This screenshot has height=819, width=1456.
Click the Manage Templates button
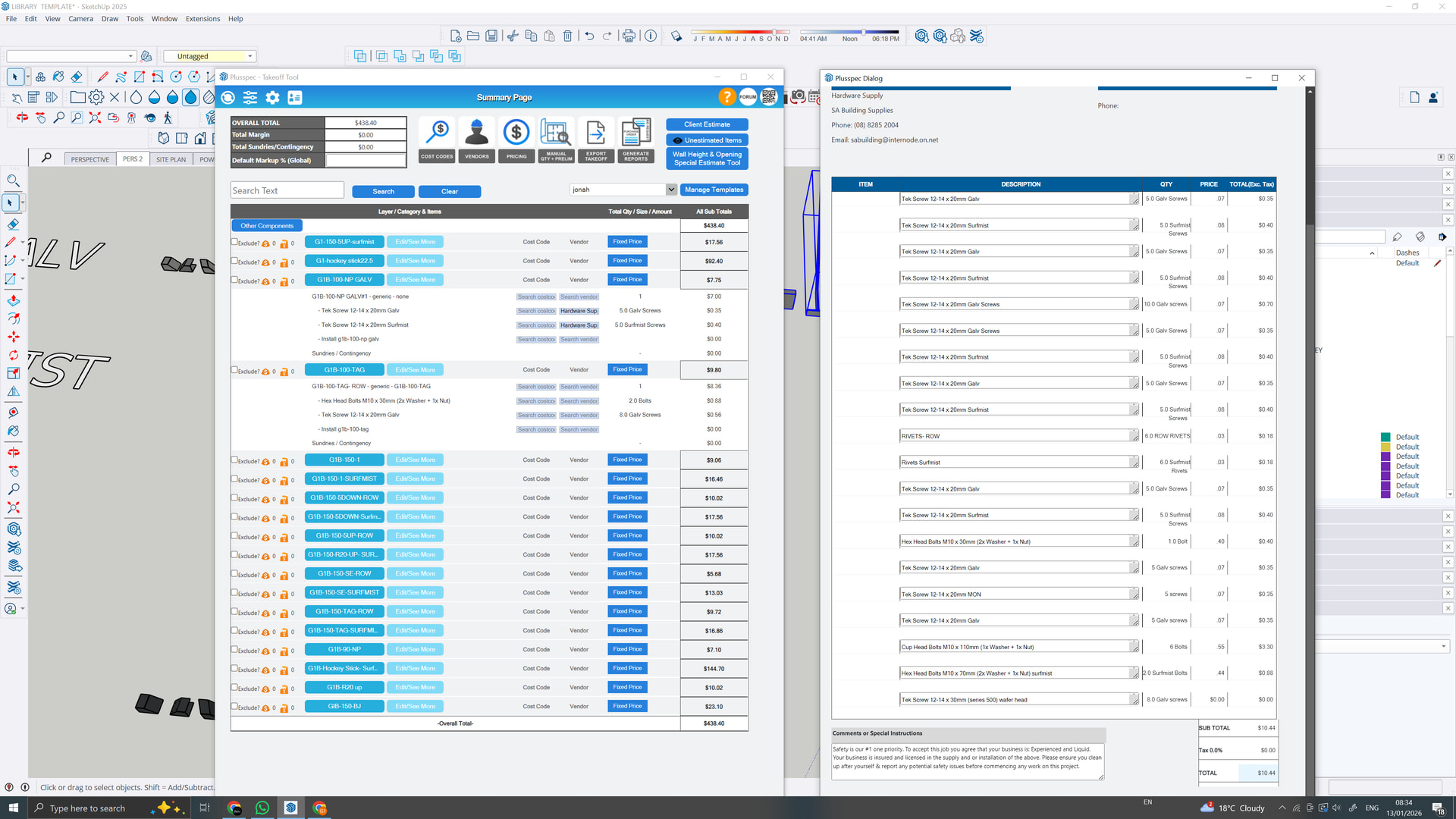[x=714, y=190]
